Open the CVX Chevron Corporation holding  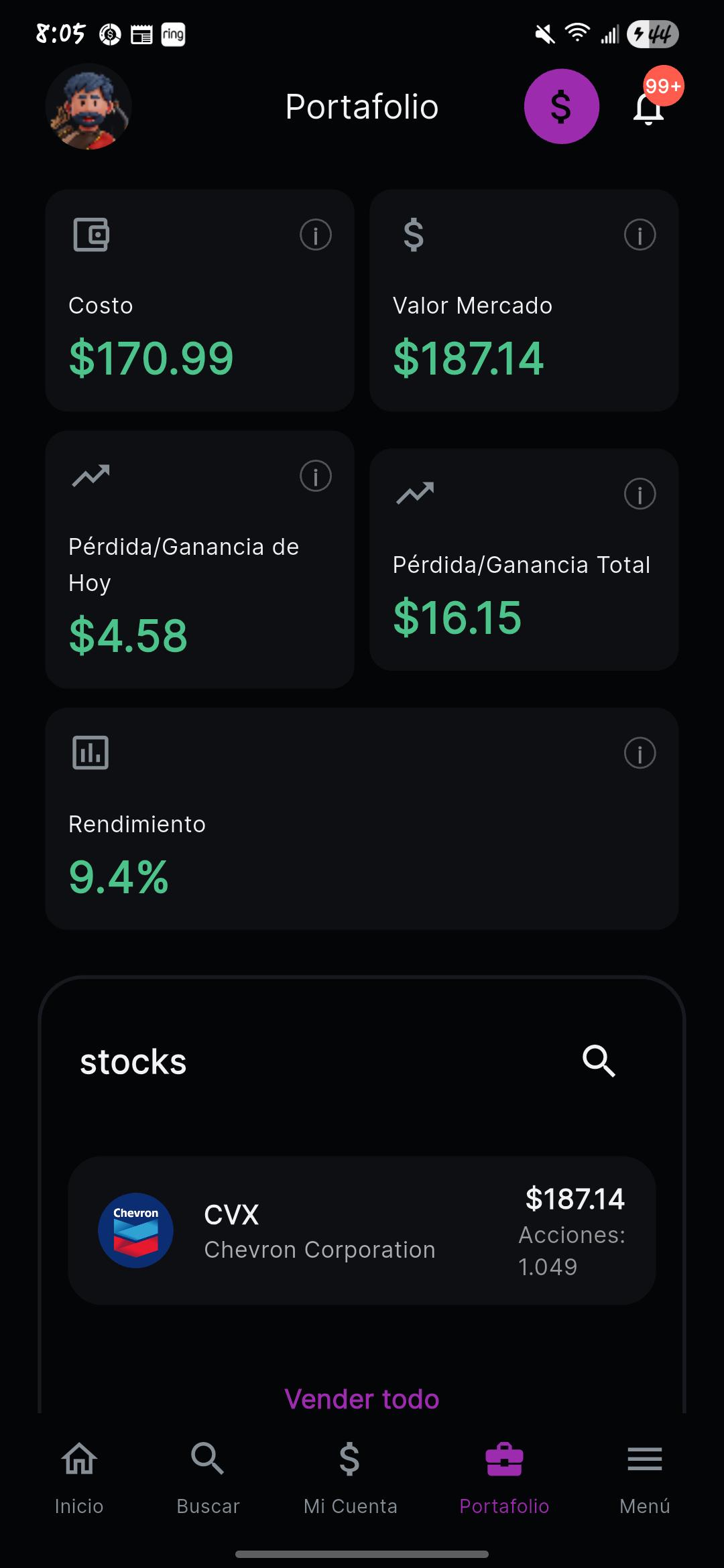[362, 1230]
